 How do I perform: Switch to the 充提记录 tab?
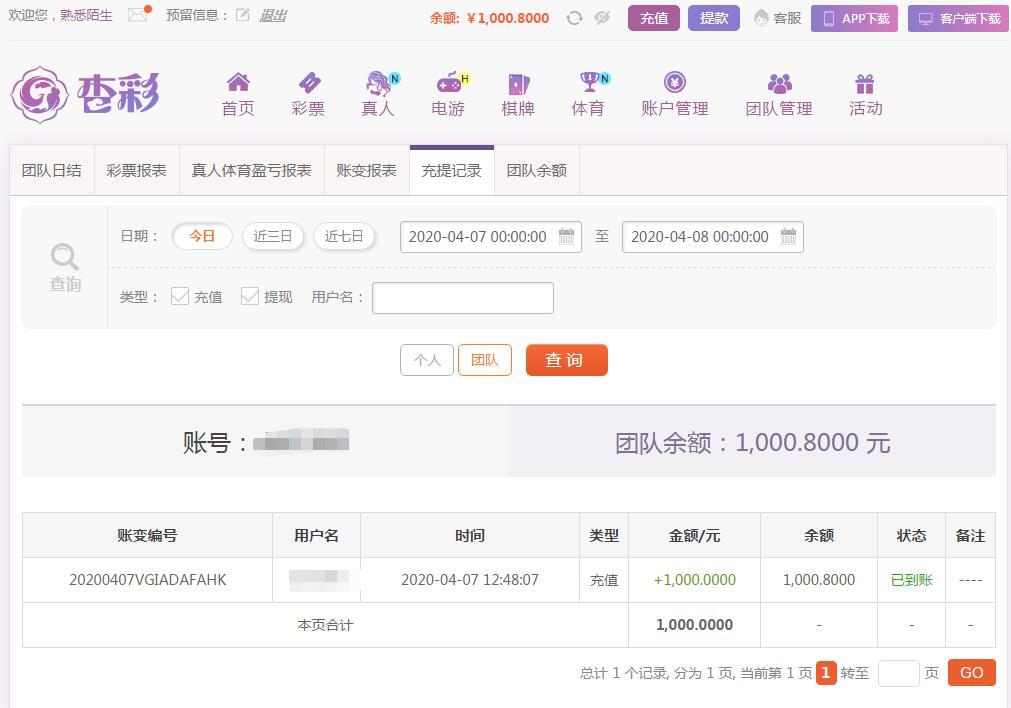[x=451, y=170]
